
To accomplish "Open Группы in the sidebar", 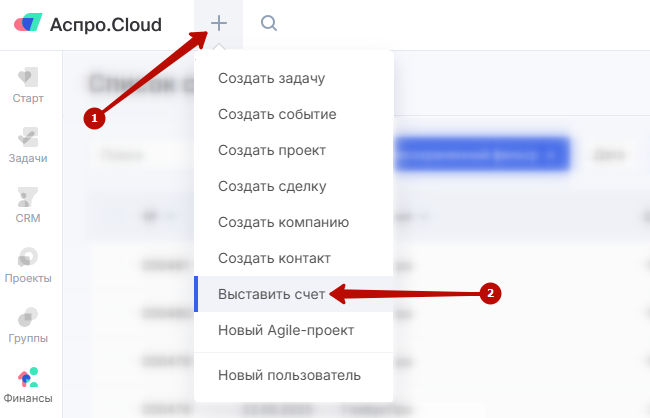I will tap(28, 325).
